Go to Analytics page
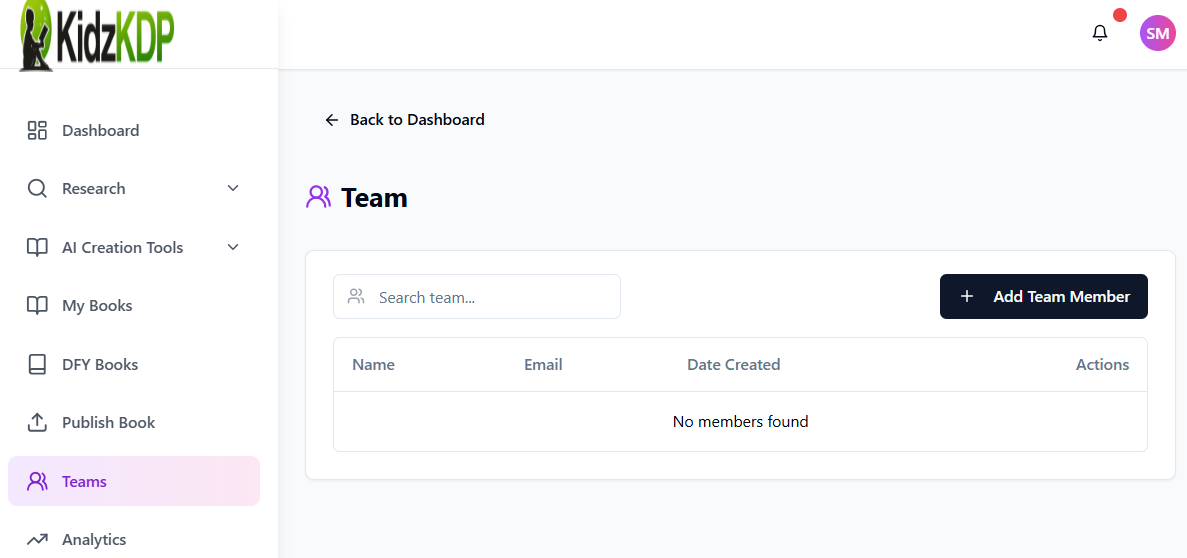The width and height of the screenshot is (1187, 558). click(x=94, y=540)
